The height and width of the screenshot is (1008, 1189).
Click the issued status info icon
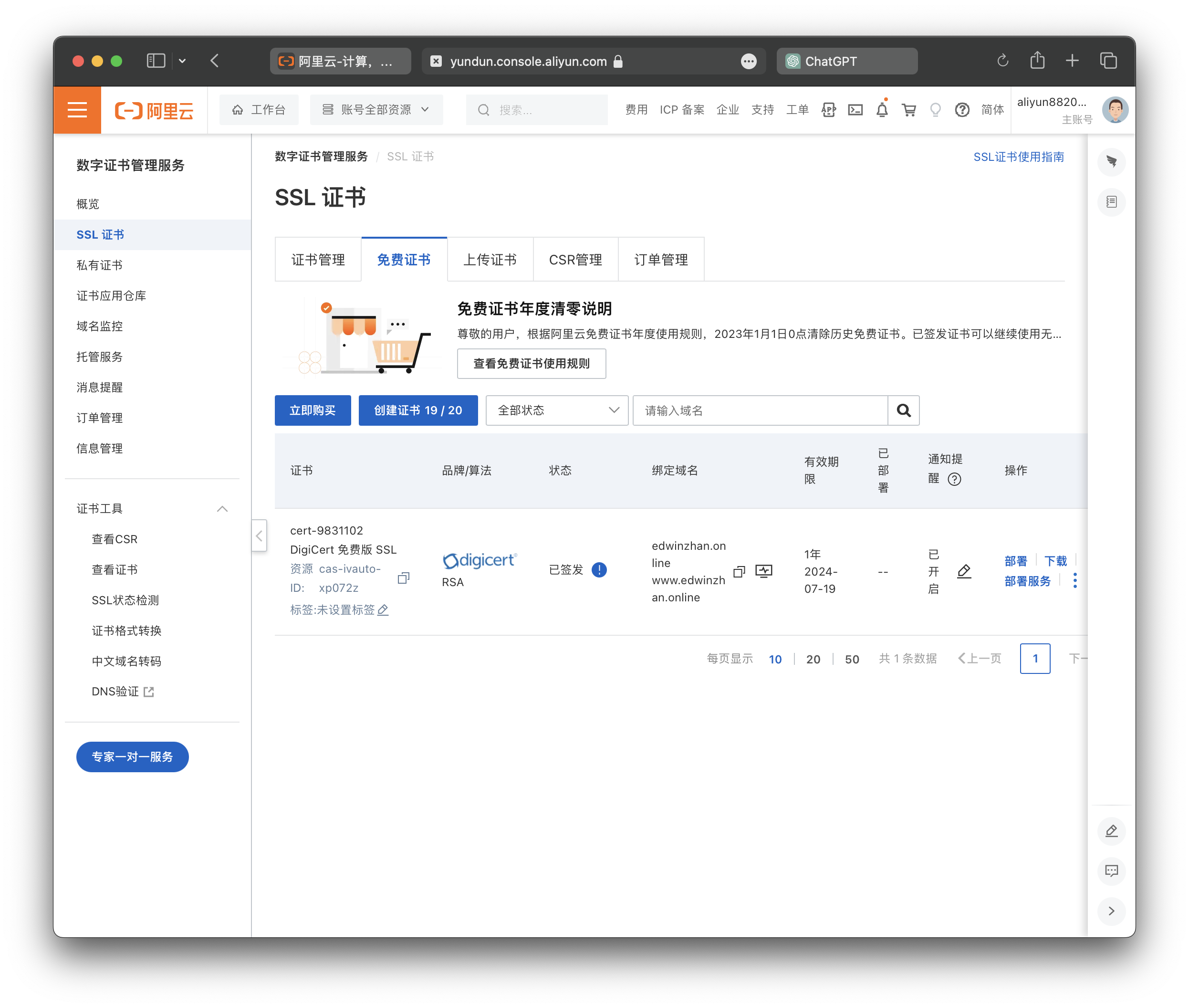pos(599,570)
